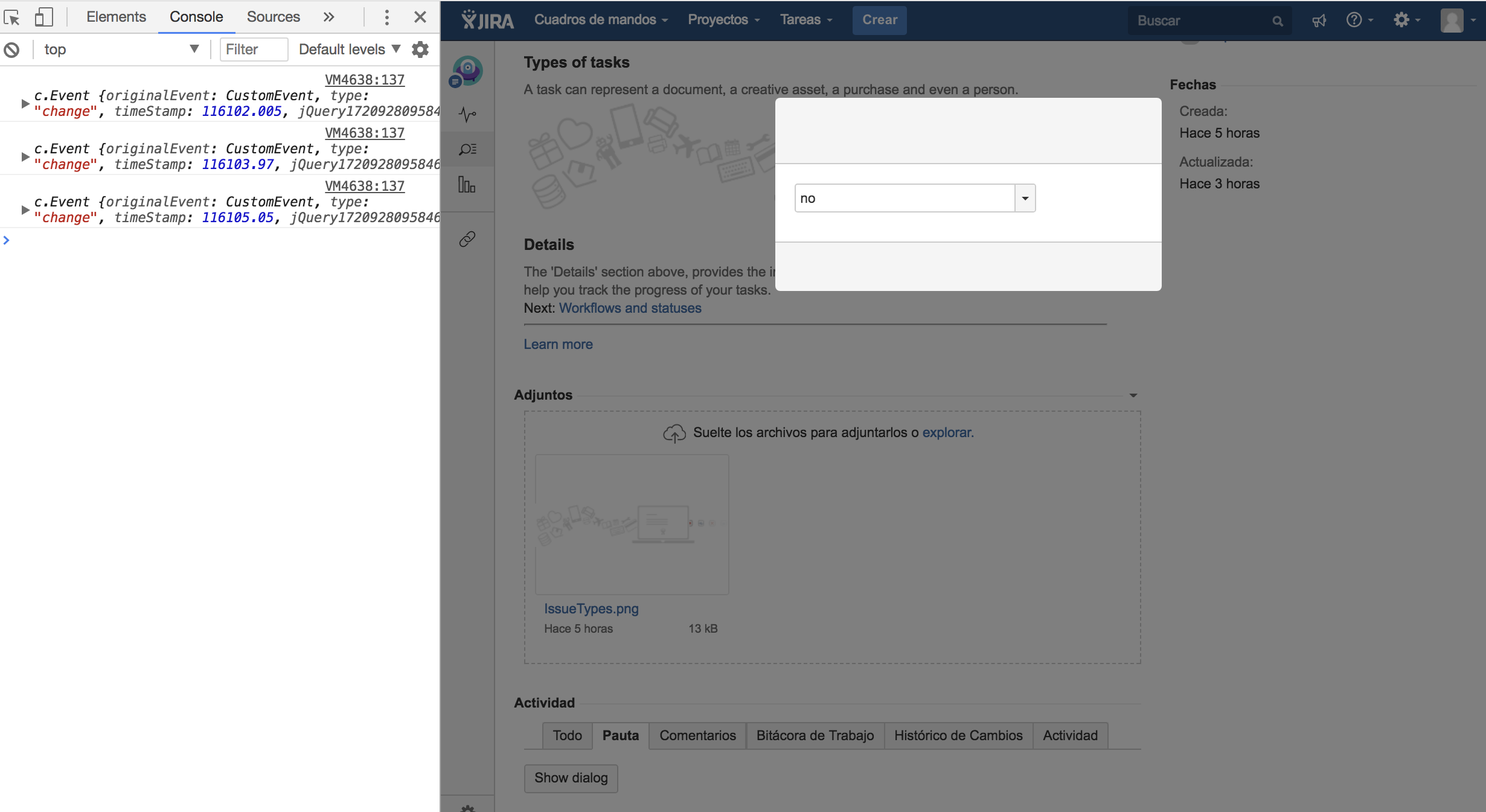Click the console Filter input field

(x=254, y=50)
